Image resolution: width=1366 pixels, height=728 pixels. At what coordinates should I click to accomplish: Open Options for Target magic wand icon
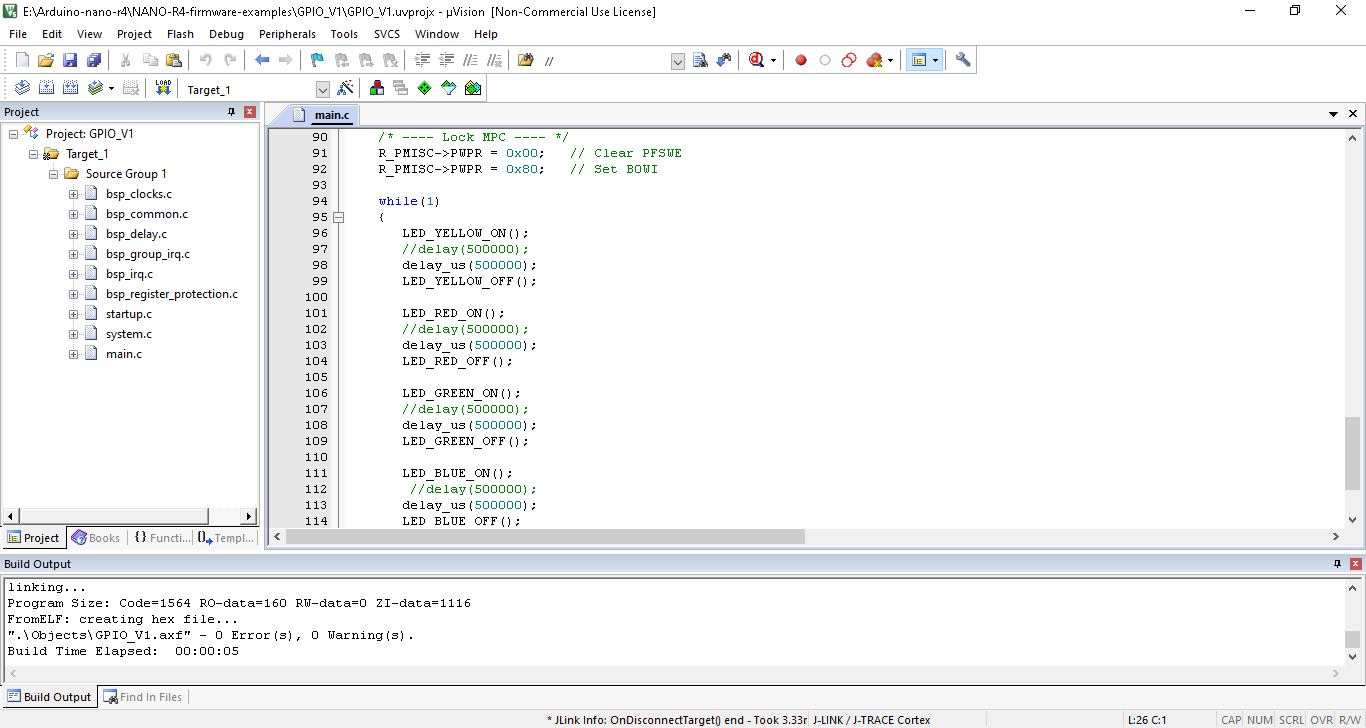pos(345,88)
